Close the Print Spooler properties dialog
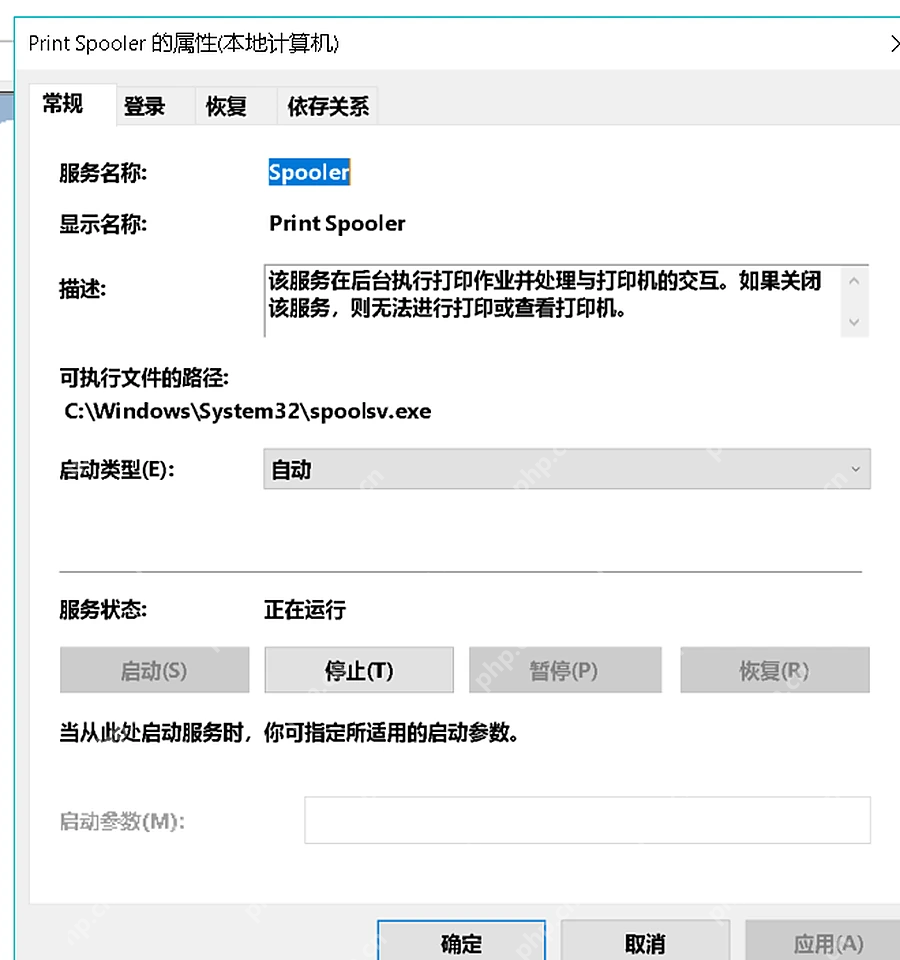The width and height of the screenshot is (900, 960). (893, 43)
